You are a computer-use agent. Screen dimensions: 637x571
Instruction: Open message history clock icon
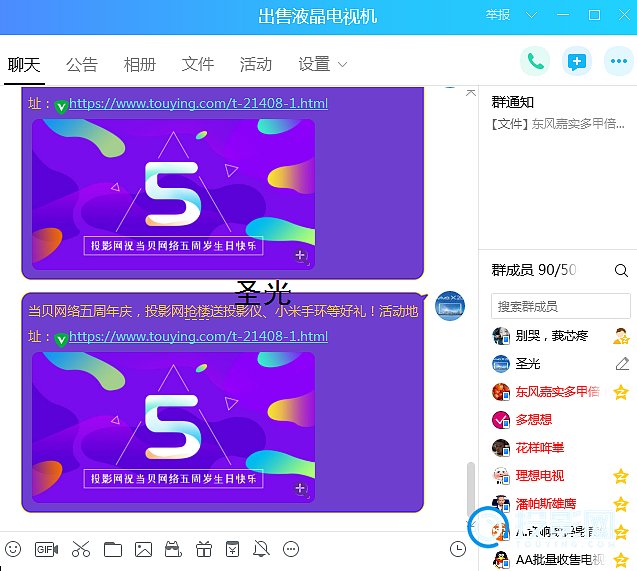458,549
